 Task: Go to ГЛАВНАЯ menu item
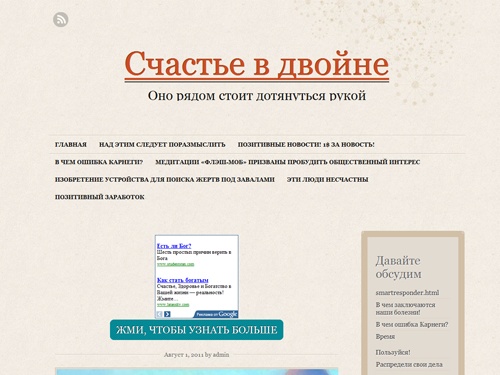[x=71, y=145]
